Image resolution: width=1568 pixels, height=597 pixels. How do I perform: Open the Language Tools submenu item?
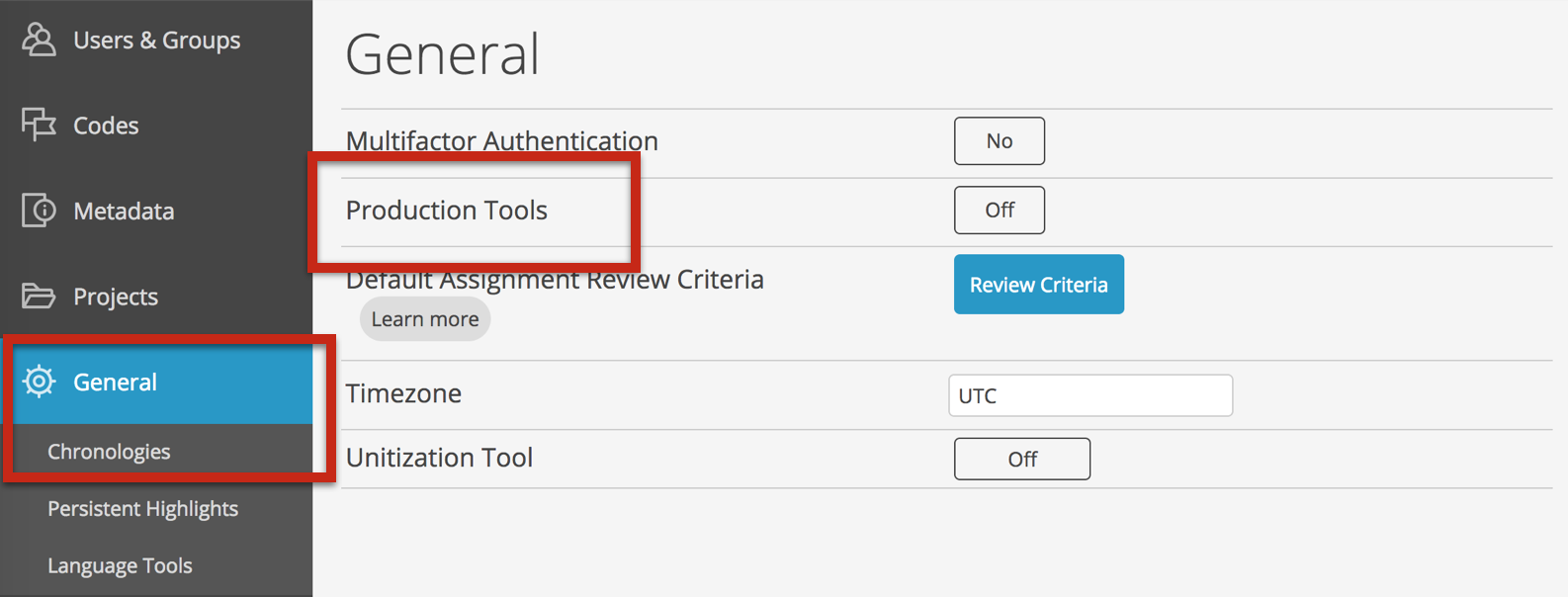pos(120,566)
